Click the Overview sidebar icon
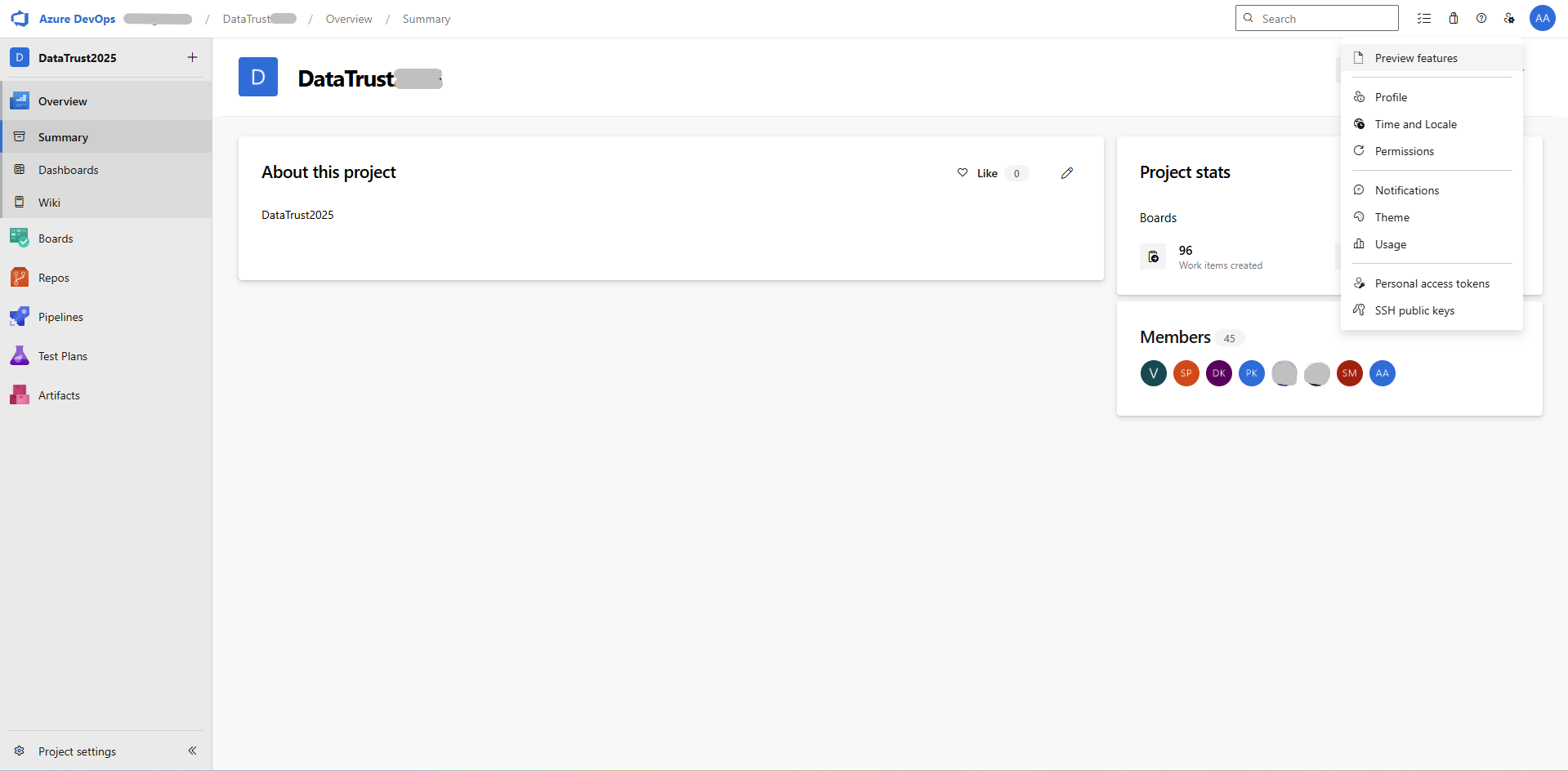Screen dimensions: 1568x771 [x=20, y=101]
